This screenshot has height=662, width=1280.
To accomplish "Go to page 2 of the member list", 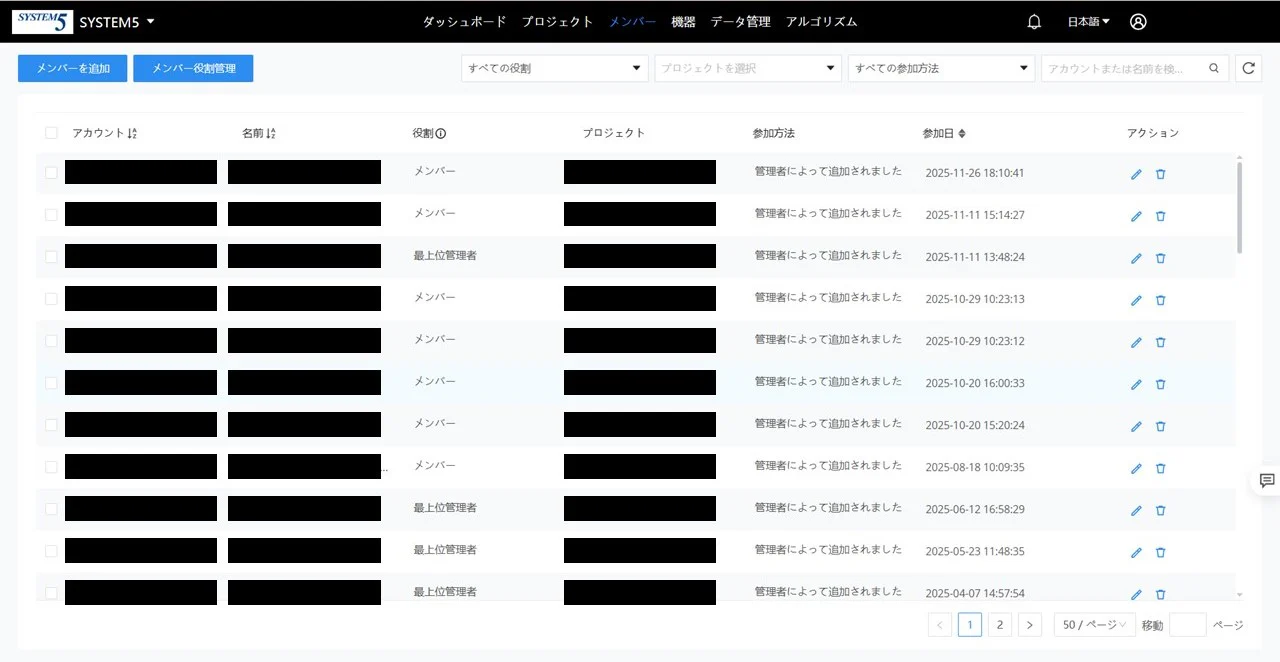I will [1000, 624].
